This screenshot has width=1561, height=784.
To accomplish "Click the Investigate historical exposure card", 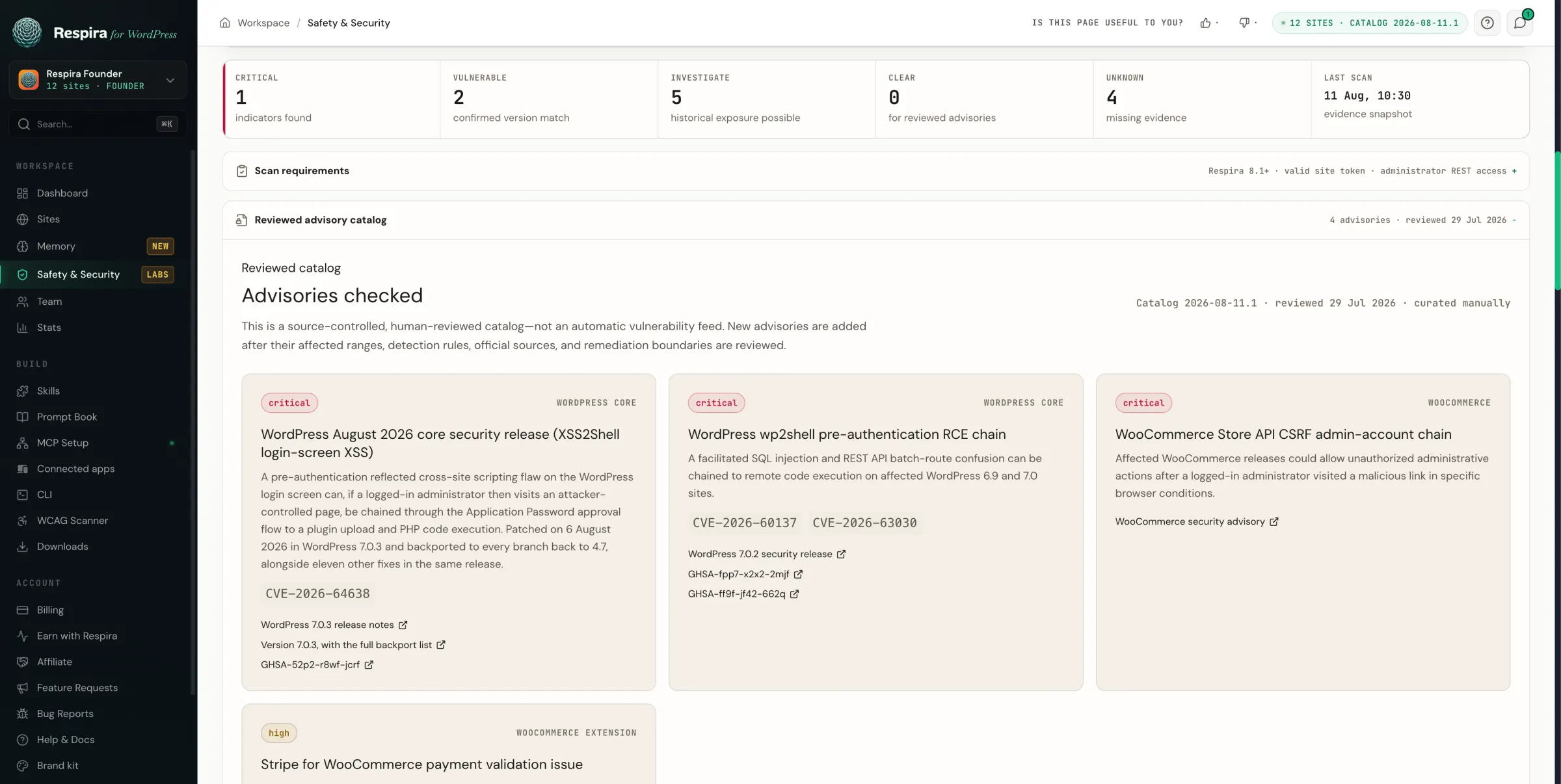I will click(x=767, y=99).
